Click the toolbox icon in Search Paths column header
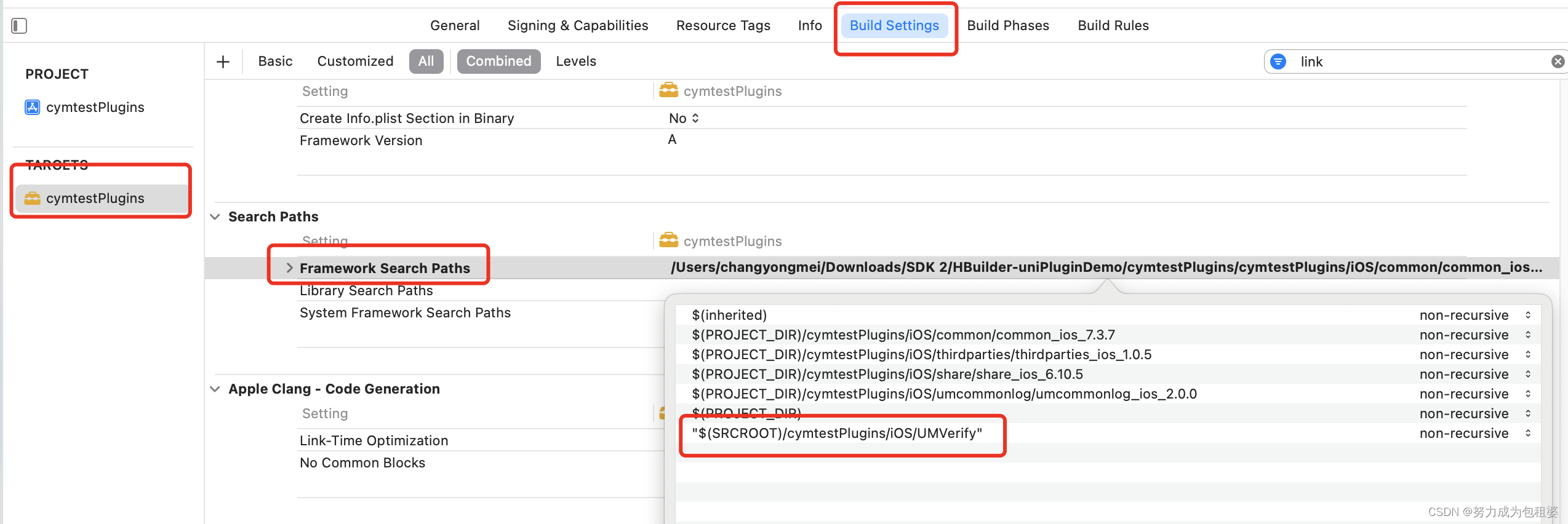This screenshot has height=524, width=1568. (668, 240)
